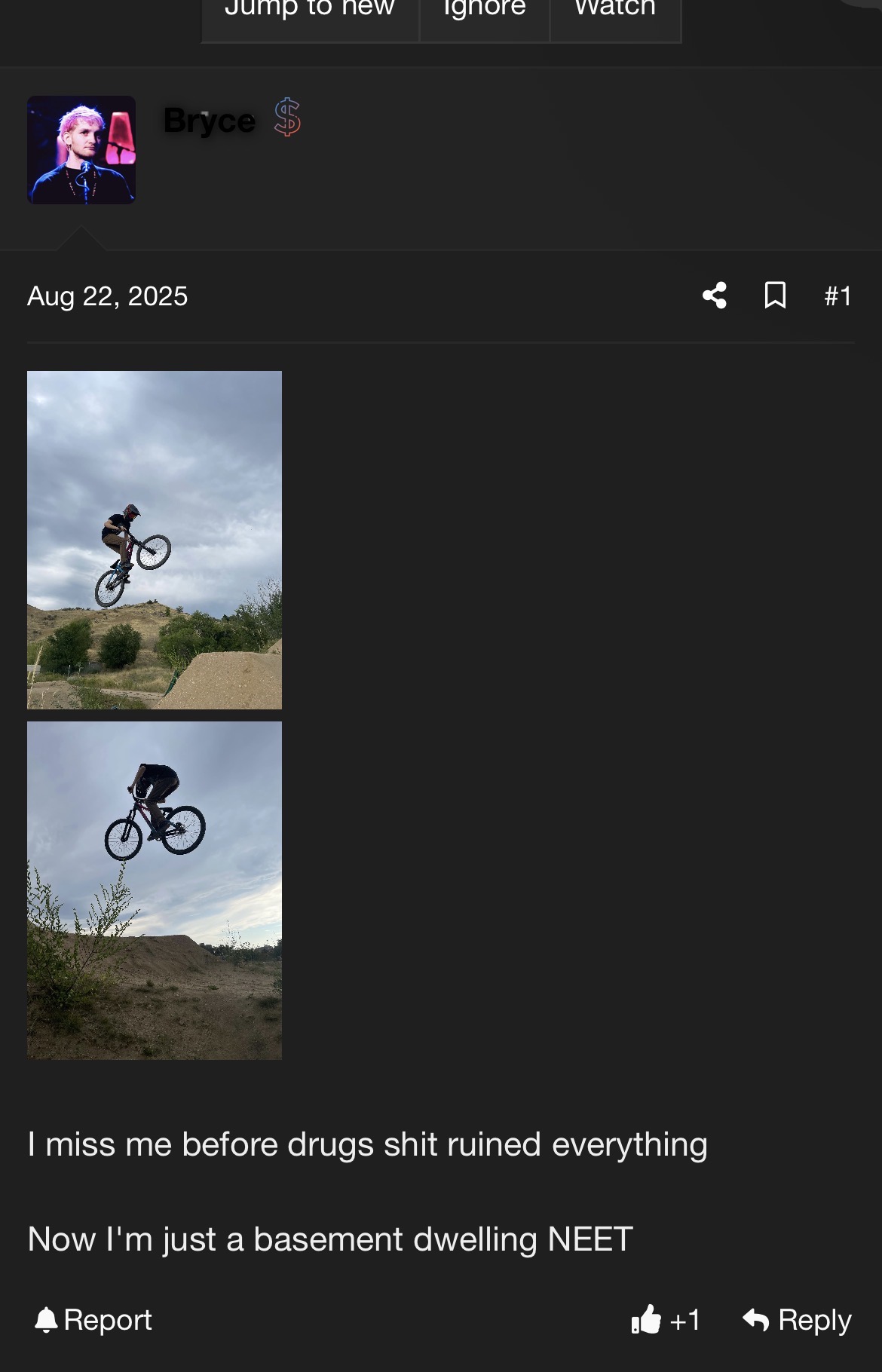This screenshot has width=882, height=1372.
Task: Open the second bike jump photo
Action: 155,890
